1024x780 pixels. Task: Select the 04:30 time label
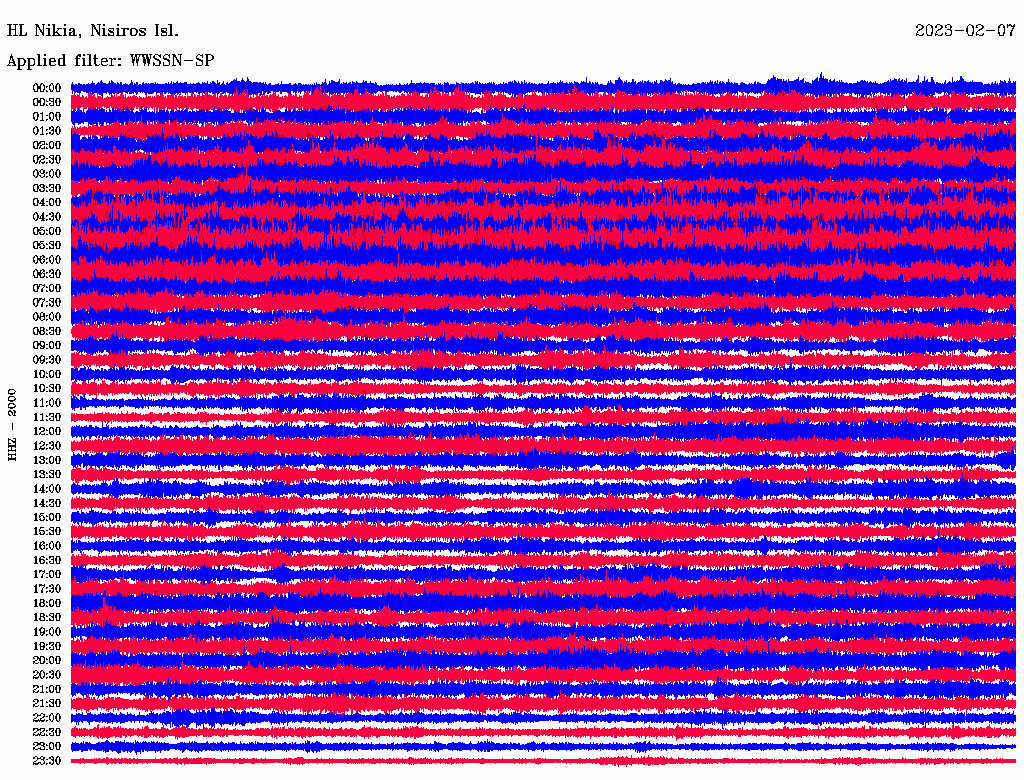pos(47,217)
